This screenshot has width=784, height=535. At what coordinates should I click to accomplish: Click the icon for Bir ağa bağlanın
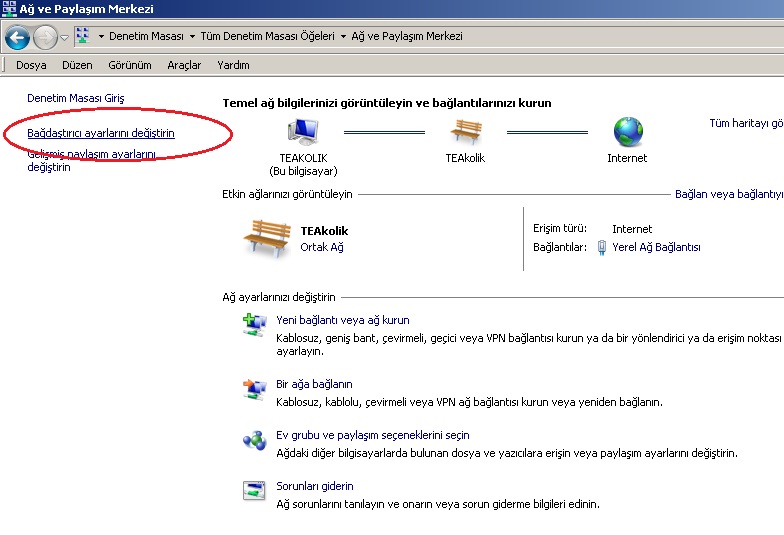tap(254, 389)
